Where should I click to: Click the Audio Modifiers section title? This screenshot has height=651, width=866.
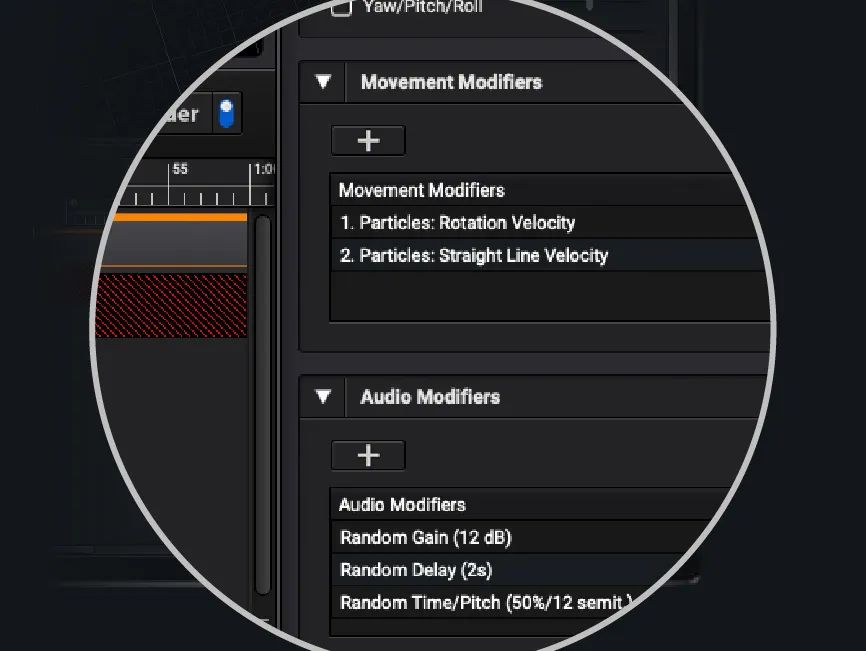[x=430, y=397]
